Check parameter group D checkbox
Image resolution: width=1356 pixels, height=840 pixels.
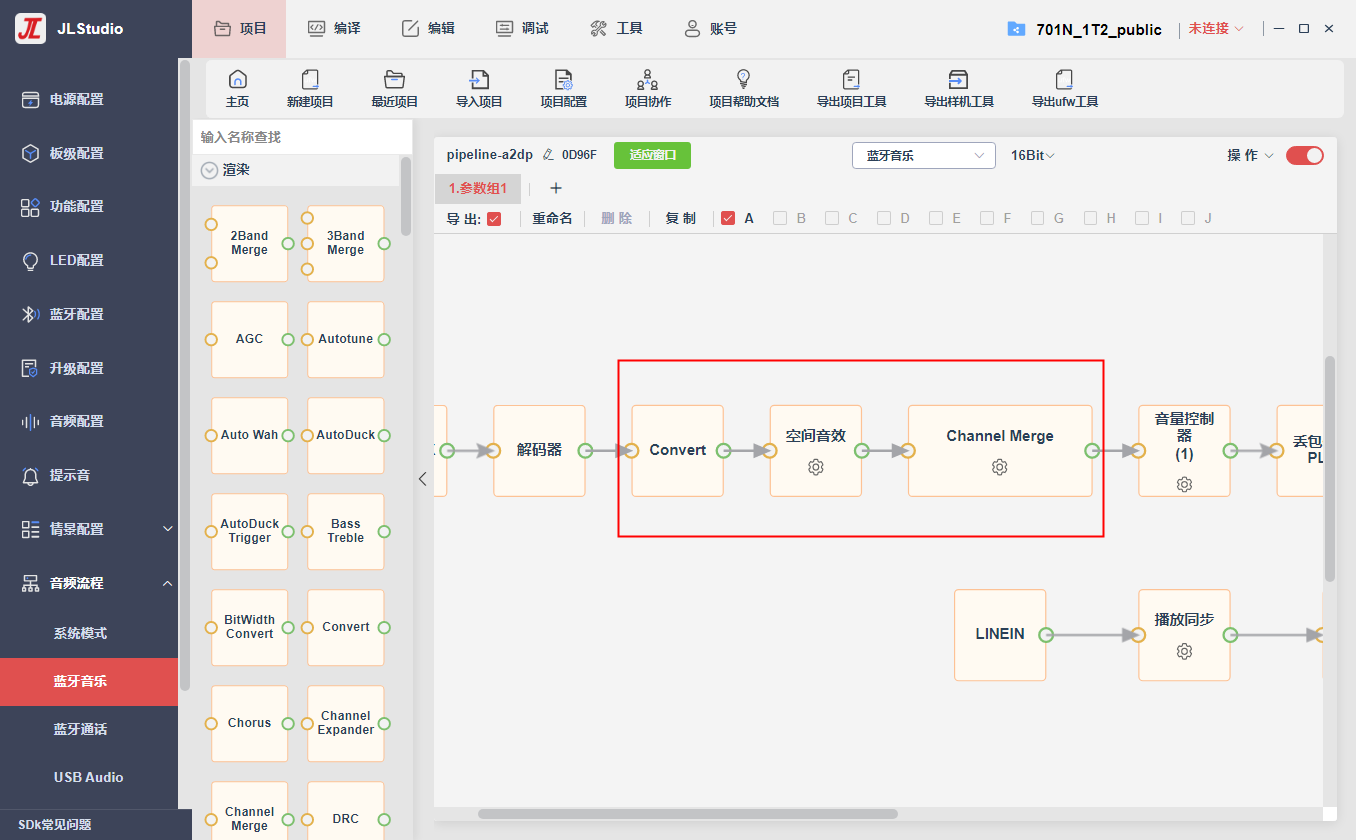tap(884, 218)
